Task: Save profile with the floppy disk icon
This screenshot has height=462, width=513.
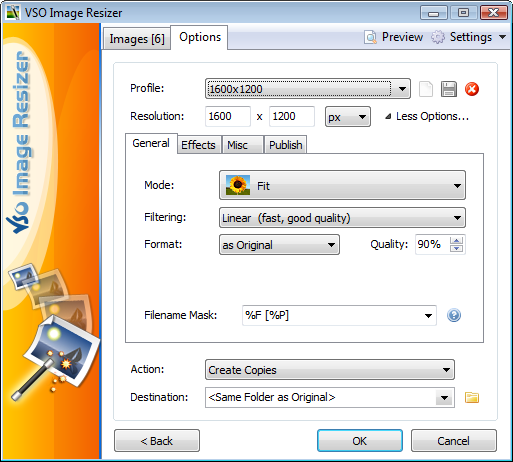Action: click(x=449, y=89)
